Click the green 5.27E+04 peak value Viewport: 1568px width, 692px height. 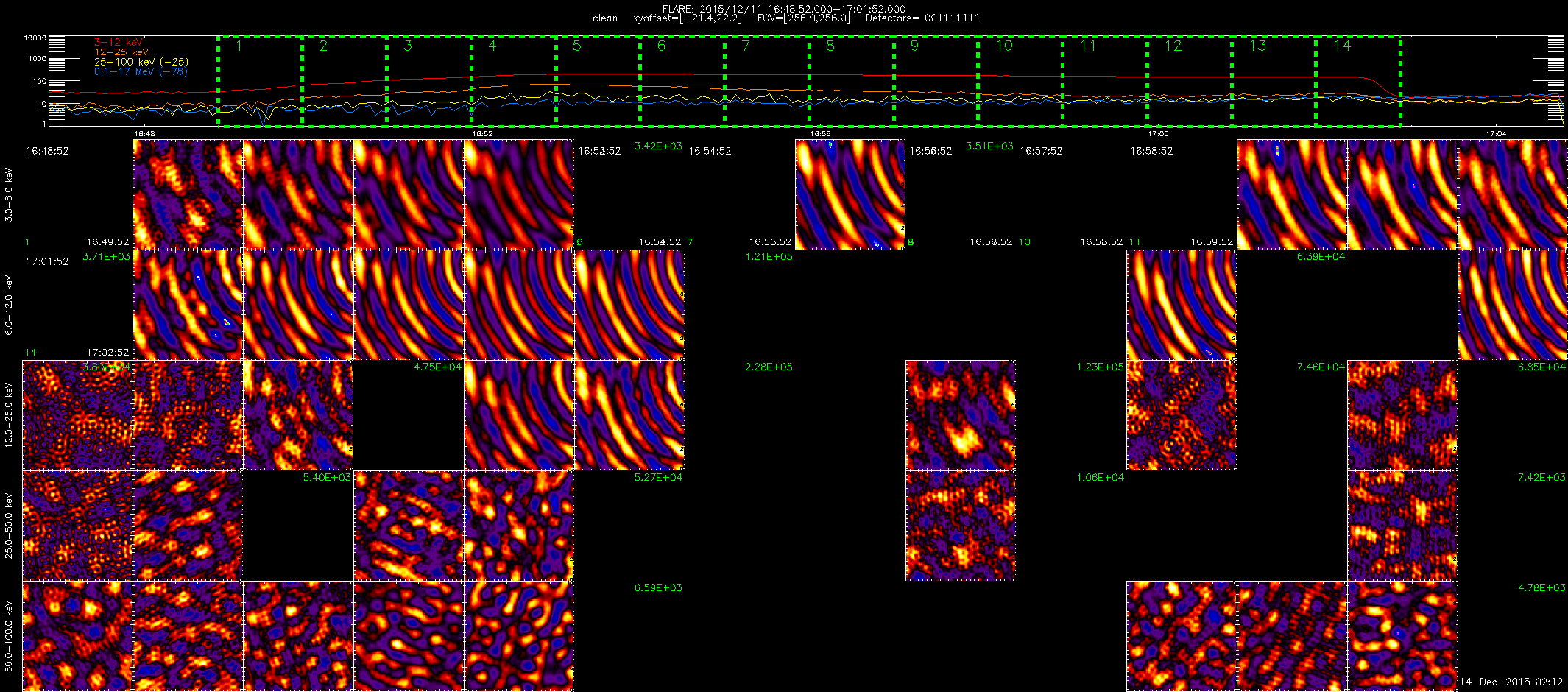[658, 478]
